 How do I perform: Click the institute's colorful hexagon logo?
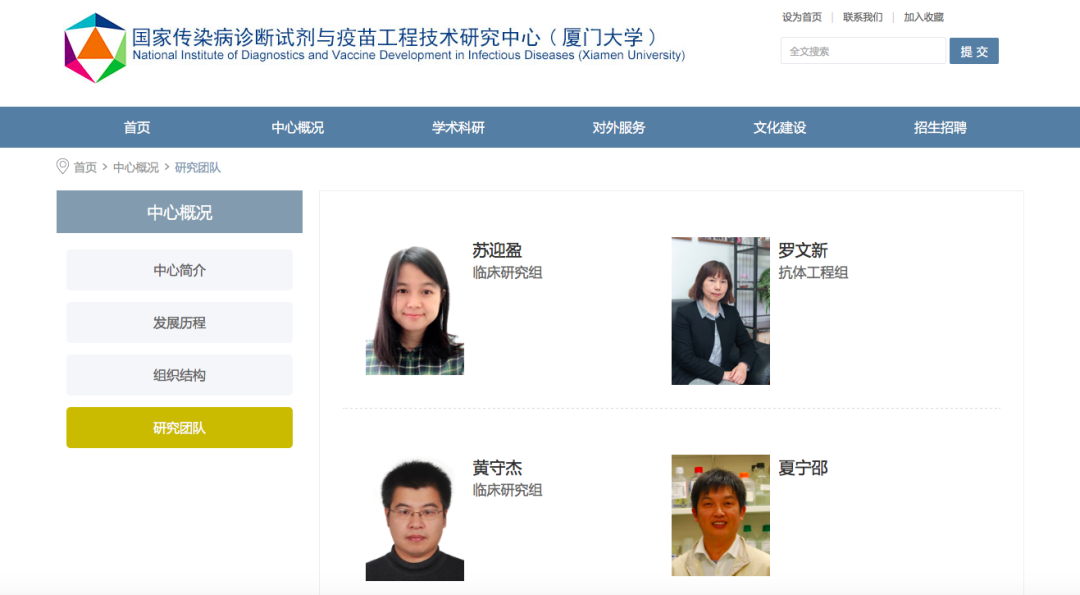click(95, 48)
